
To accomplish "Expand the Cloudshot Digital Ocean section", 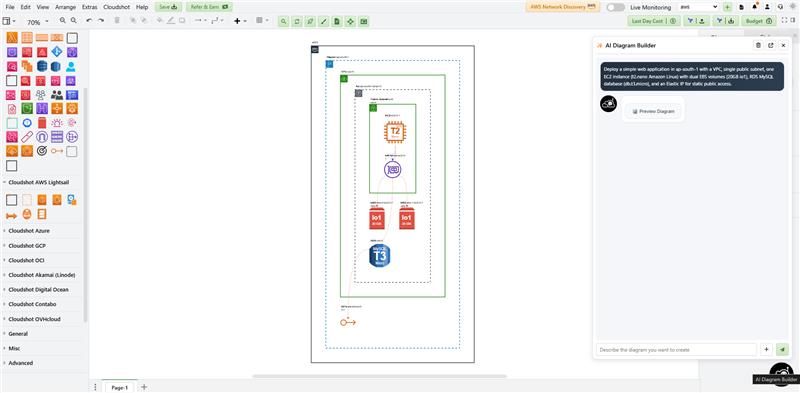I will pyautogui.click(x=38, y=289).
